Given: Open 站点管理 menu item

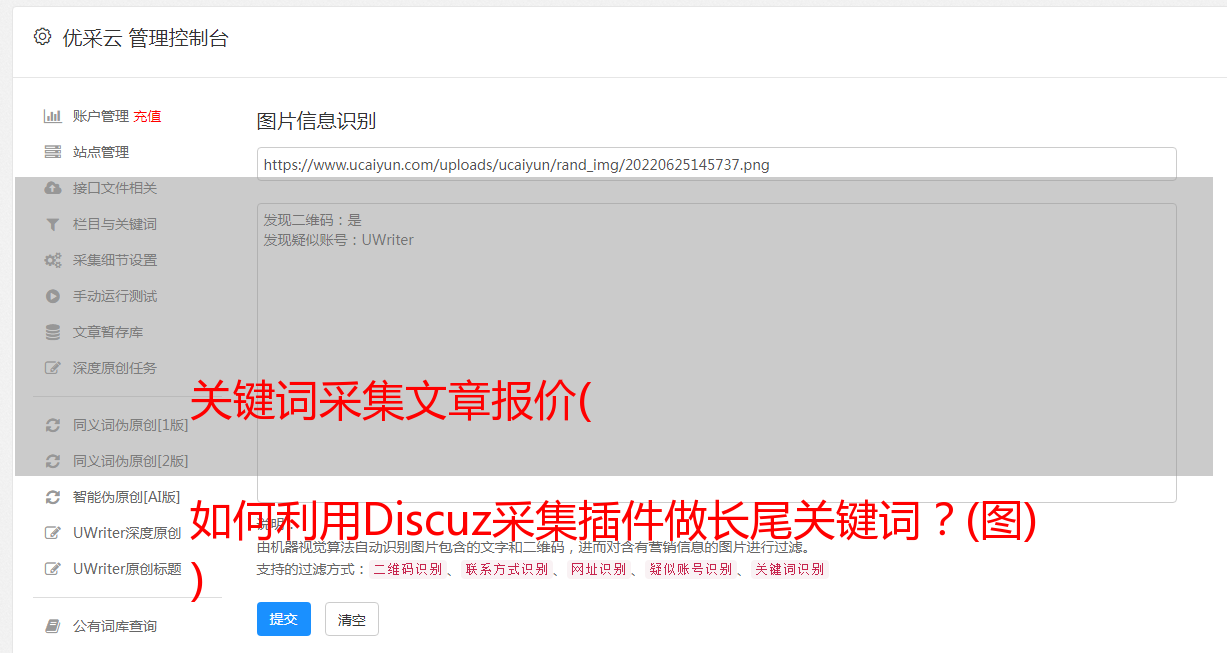Looking at the screenshot, I should tap(101, 152).
